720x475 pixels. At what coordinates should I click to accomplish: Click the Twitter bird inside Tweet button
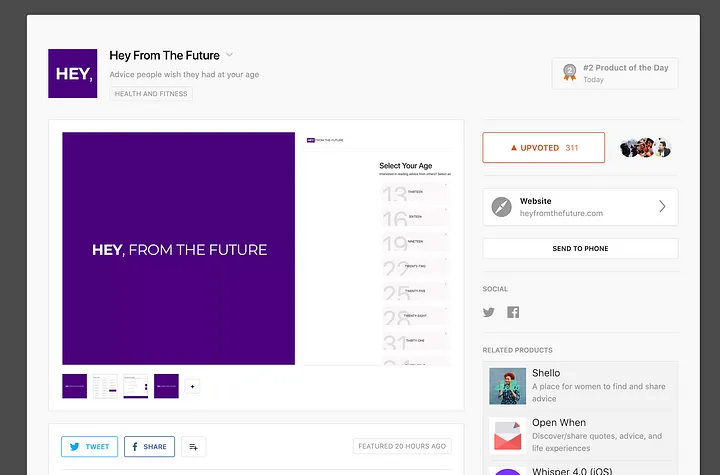tap(74, 447)
